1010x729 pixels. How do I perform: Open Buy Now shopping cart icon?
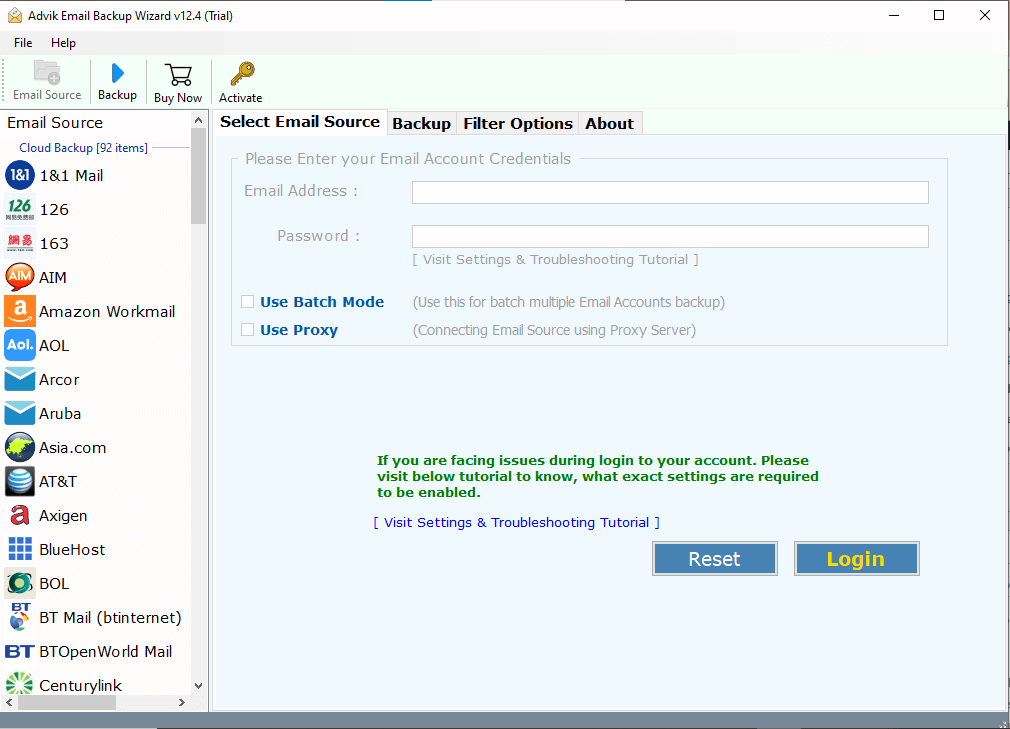click(178, 75)
